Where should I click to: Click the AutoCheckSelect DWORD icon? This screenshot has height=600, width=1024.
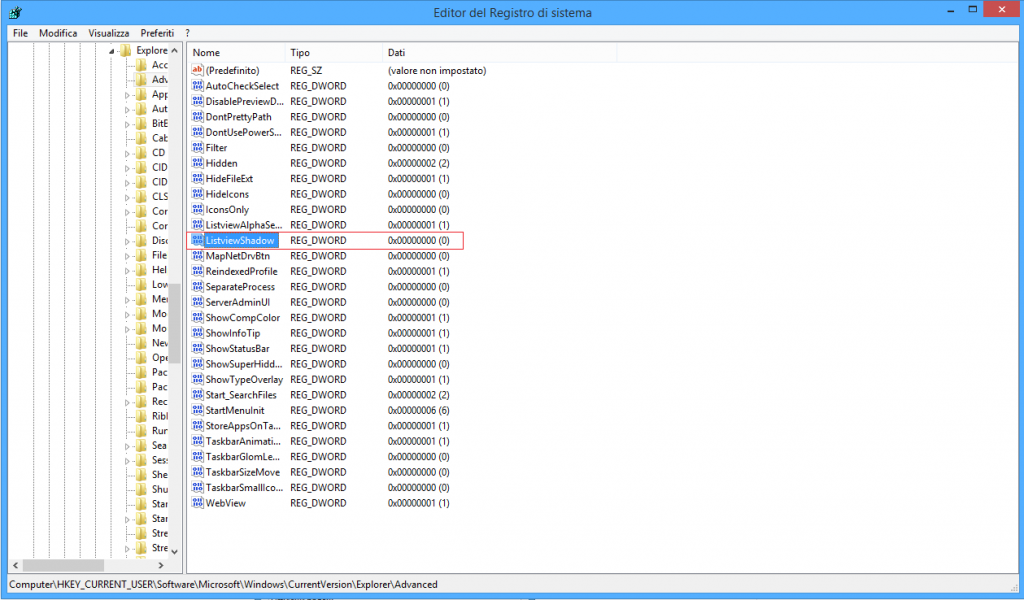[197, 86]
